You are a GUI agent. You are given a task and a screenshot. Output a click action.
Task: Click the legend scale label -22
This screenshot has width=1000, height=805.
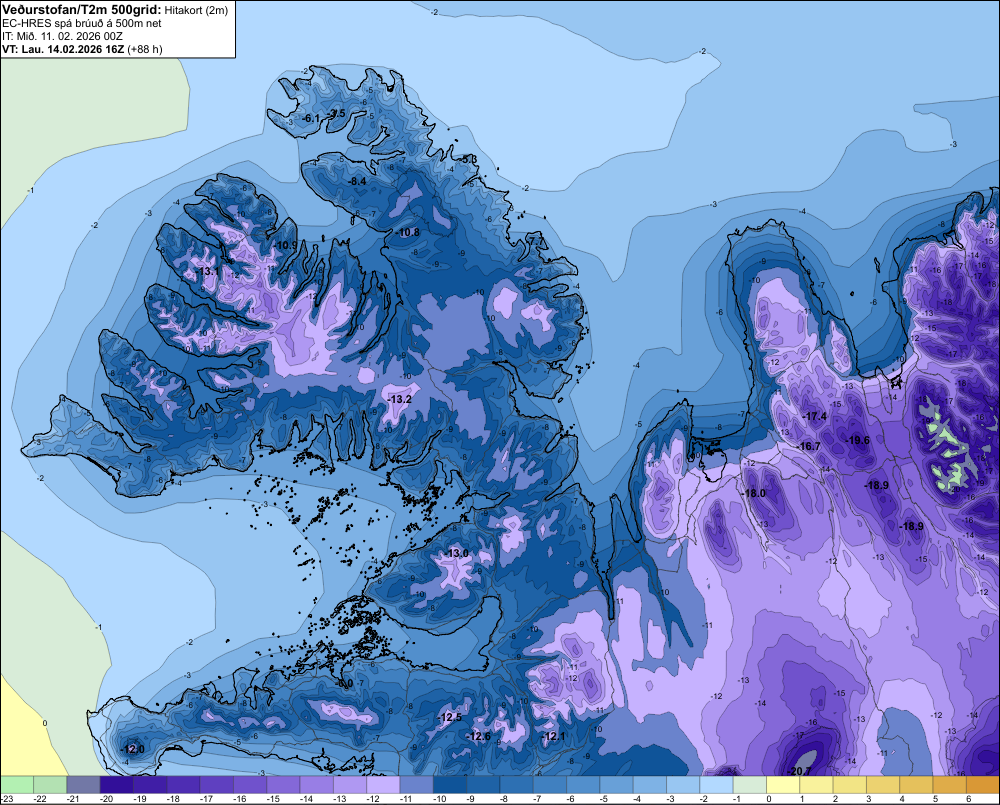40,799
